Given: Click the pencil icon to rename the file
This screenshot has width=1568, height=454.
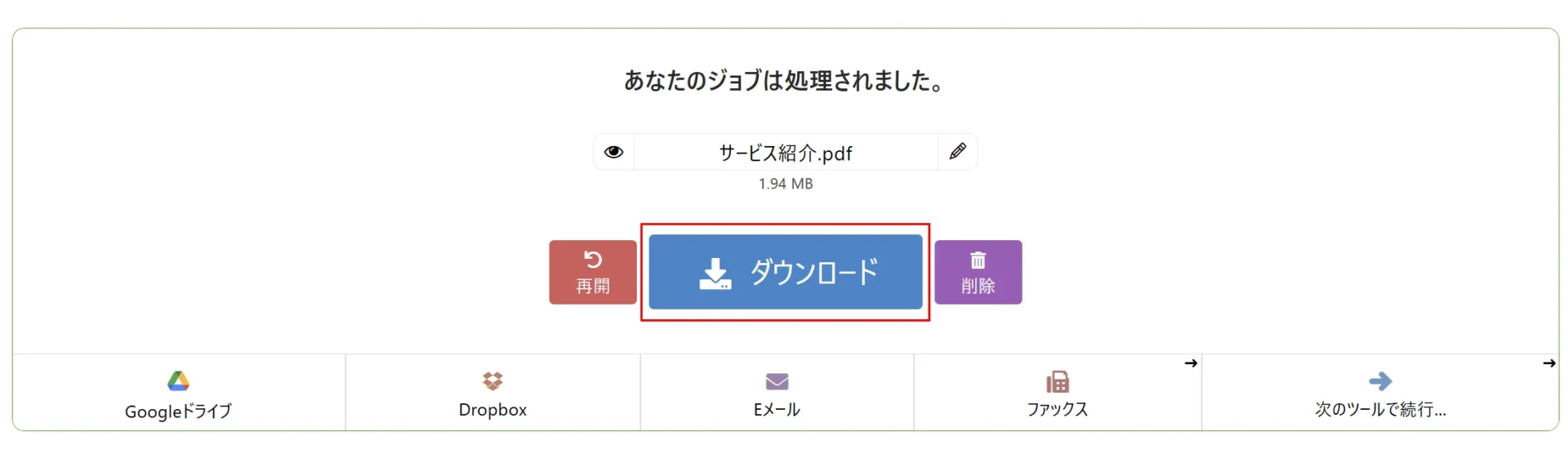Looking at the screenshot, I should (958, 151).
